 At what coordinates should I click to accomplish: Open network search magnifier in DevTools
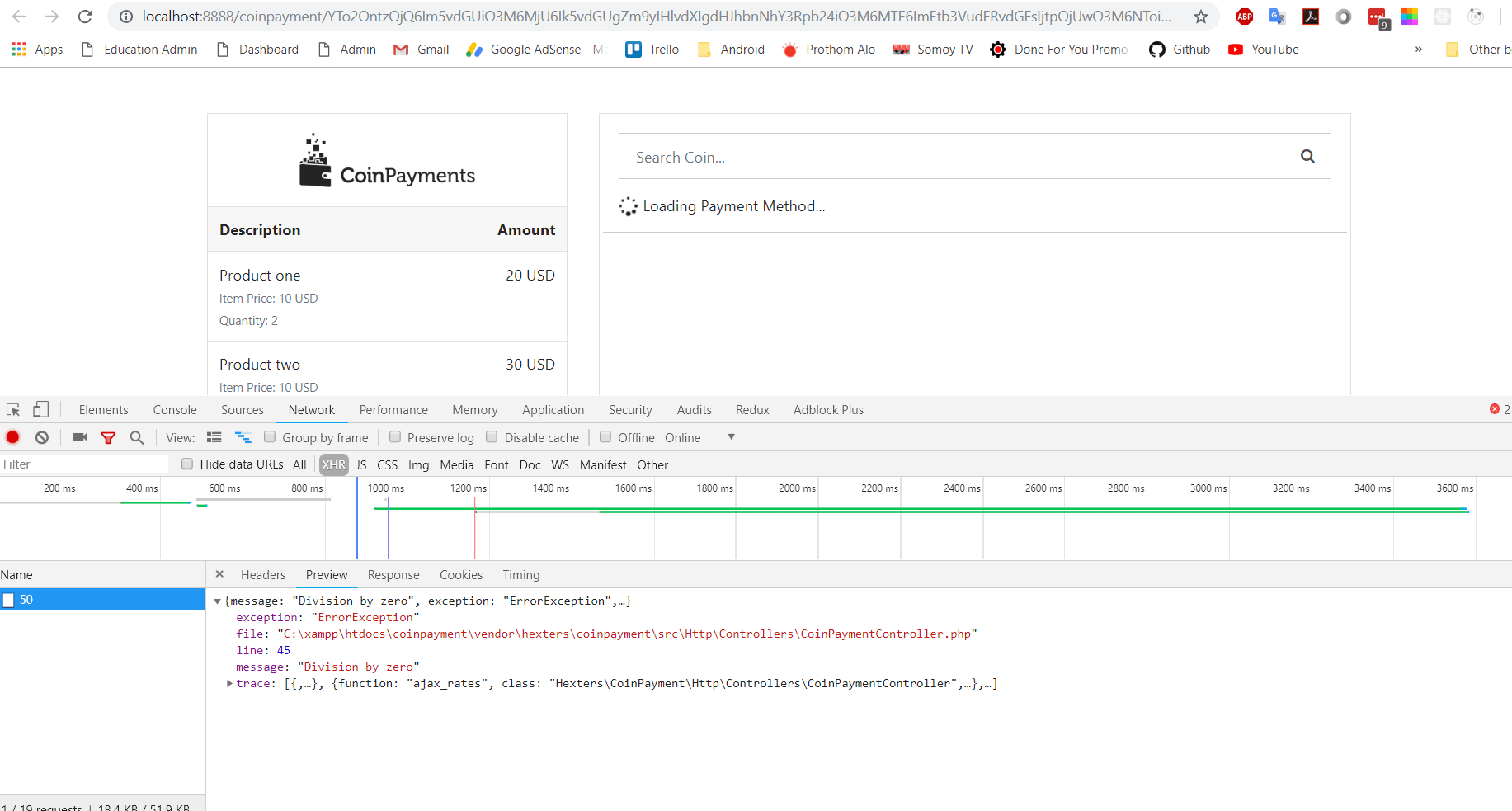137,437
